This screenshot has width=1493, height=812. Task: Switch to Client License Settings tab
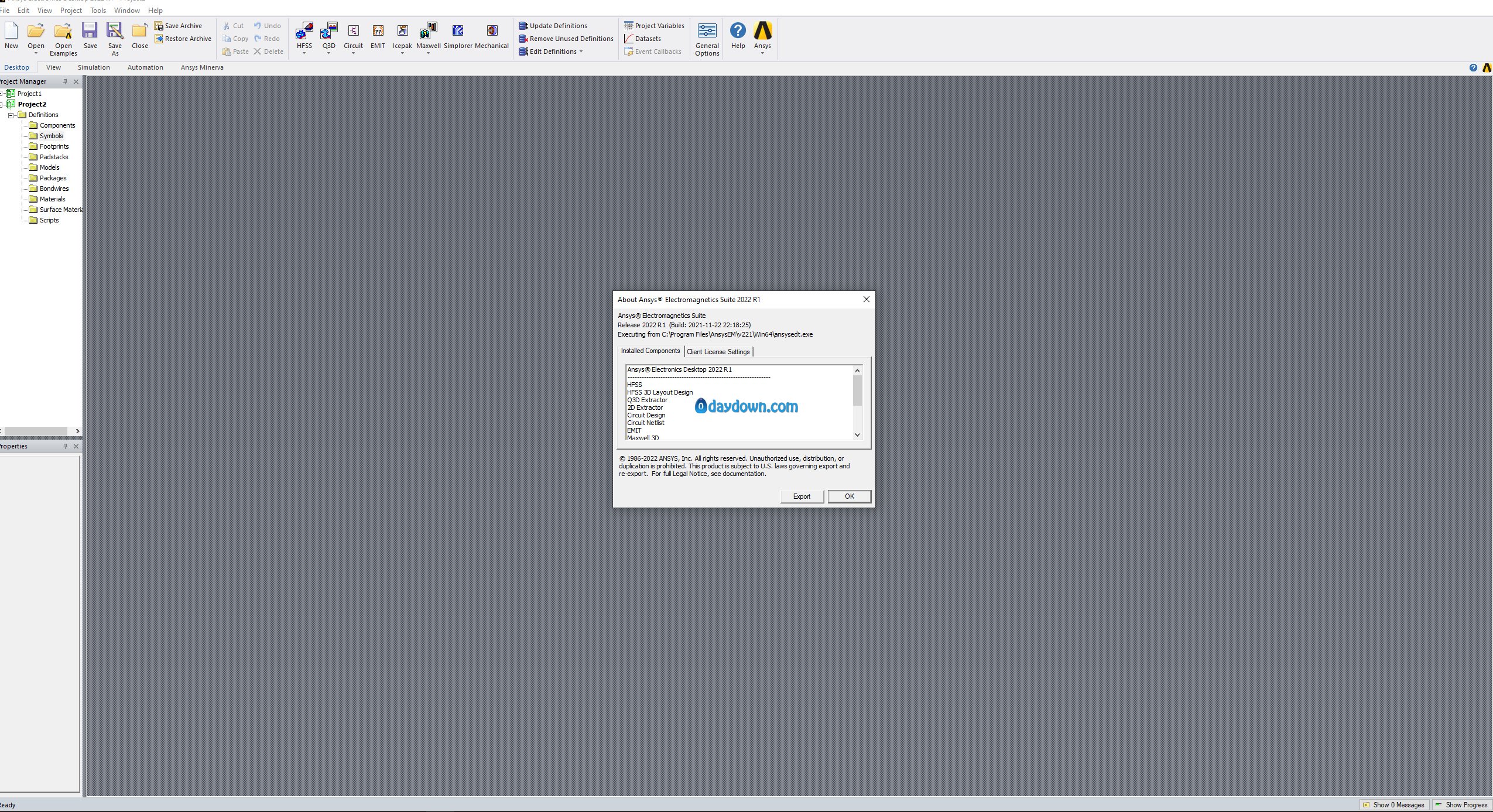(718, 352)
